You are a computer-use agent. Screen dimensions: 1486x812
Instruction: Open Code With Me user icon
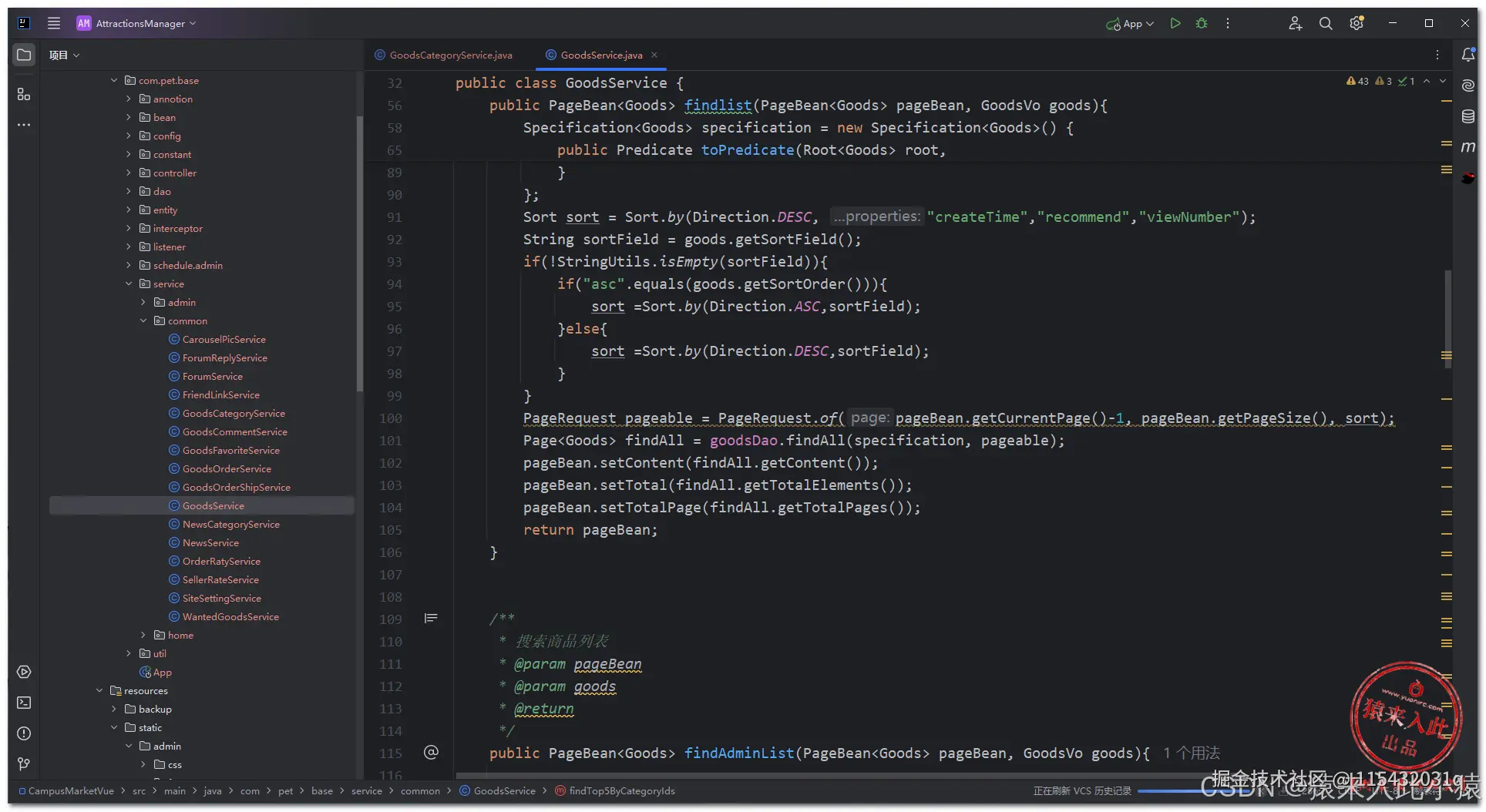pyautogui.click(x=1295, y=23)
